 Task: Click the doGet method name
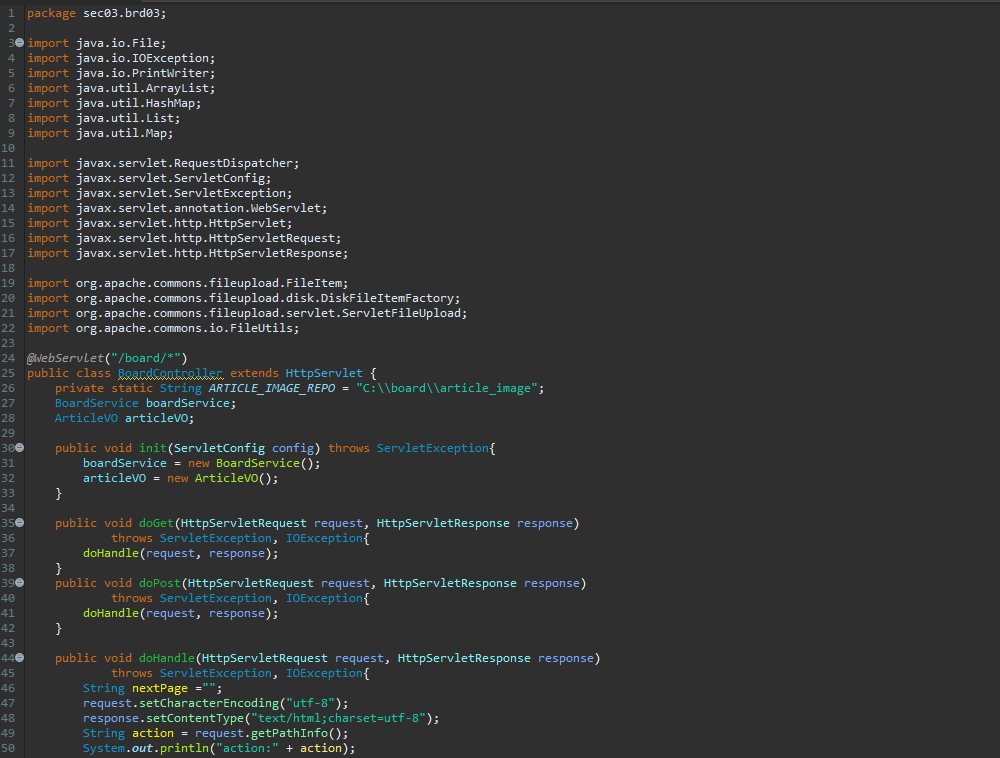[156, 523]
